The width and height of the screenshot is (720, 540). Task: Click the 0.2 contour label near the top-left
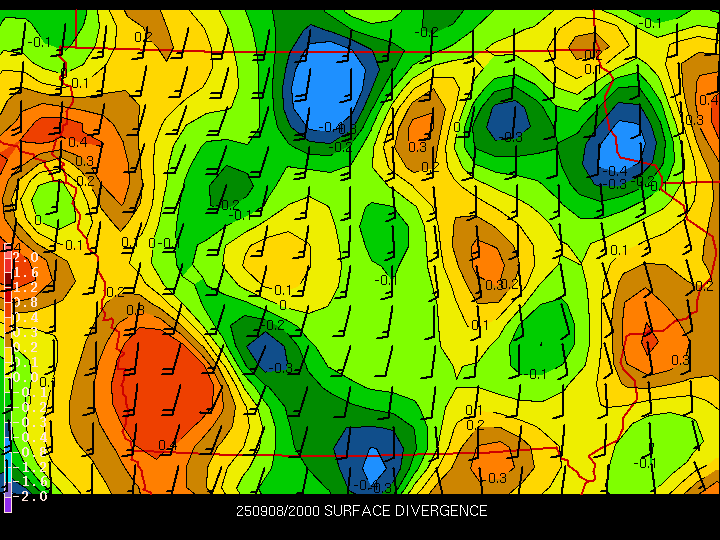143,37
